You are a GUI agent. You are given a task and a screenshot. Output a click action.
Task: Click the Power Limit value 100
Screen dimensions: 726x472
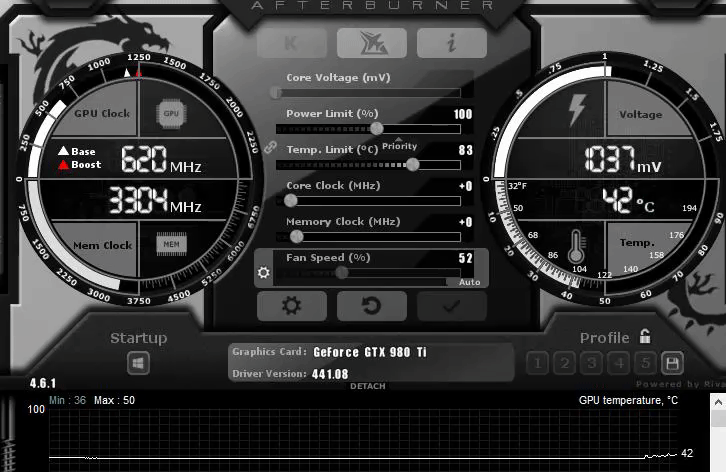tap(463, 114)
